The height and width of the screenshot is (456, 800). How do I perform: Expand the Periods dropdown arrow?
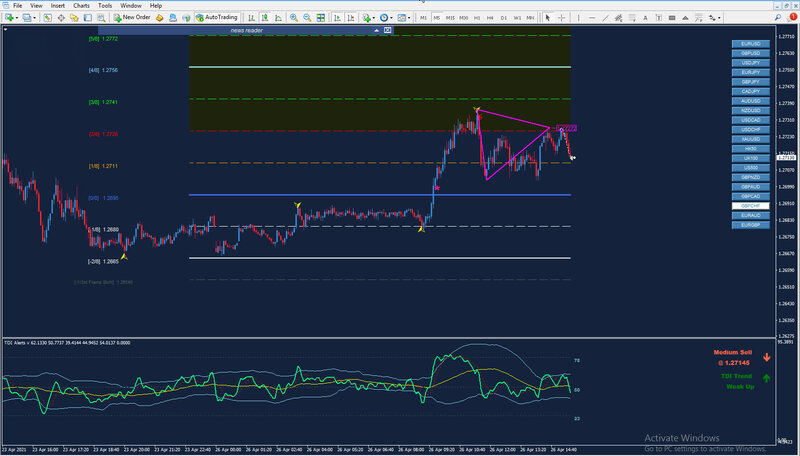(x=391, y=18)
